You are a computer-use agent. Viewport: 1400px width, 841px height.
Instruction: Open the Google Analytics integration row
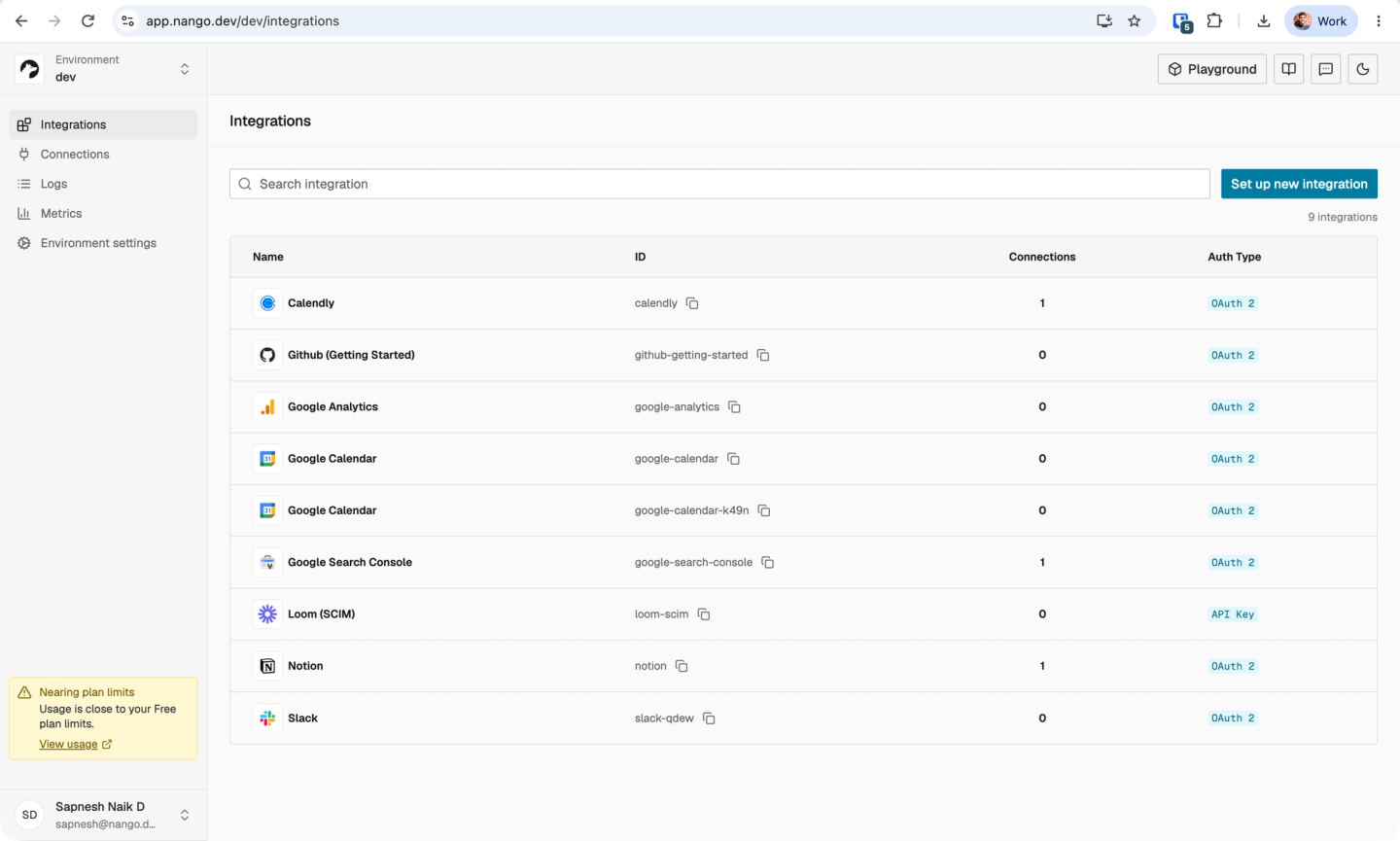[803, 406]
